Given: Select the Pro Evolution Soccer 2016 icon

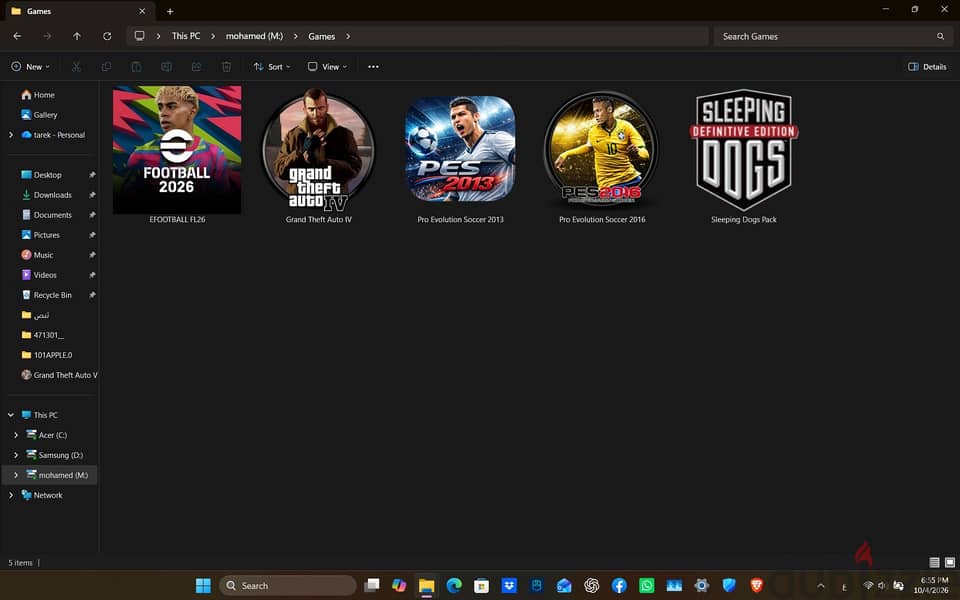Looking at the screenshot, I should tap(602, 150).
